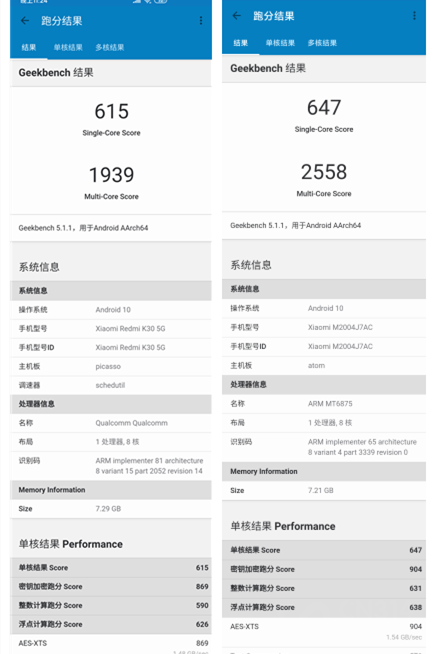Tap back arrow in right screenshot header

coord(237,16)
